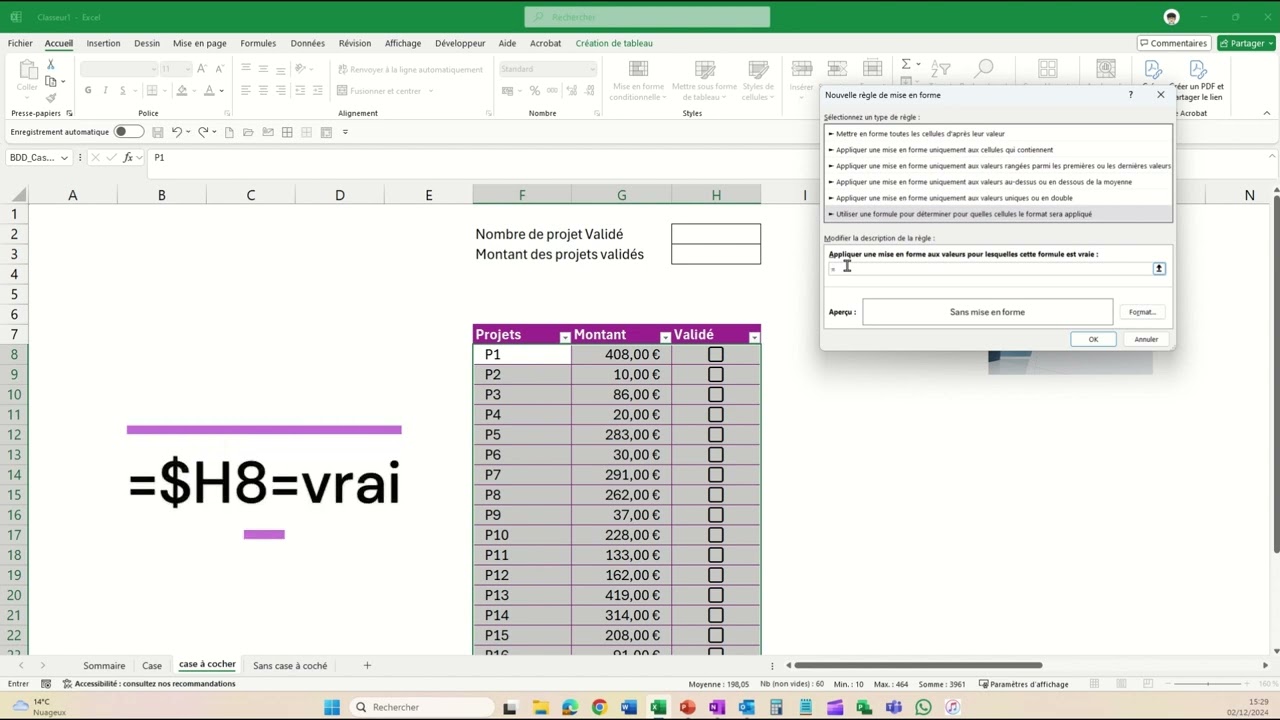
Task: Click the Format Painter brush icon
Action: [51, 97]
